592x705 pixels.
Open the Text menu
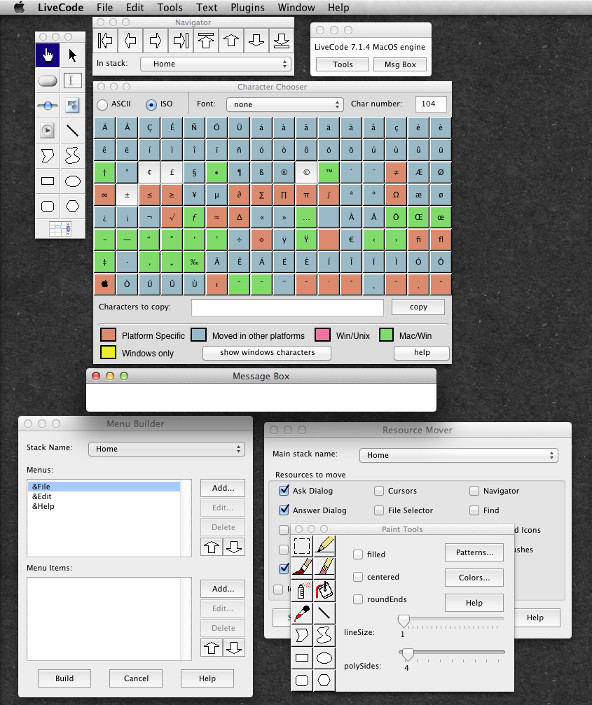point(207,8)
